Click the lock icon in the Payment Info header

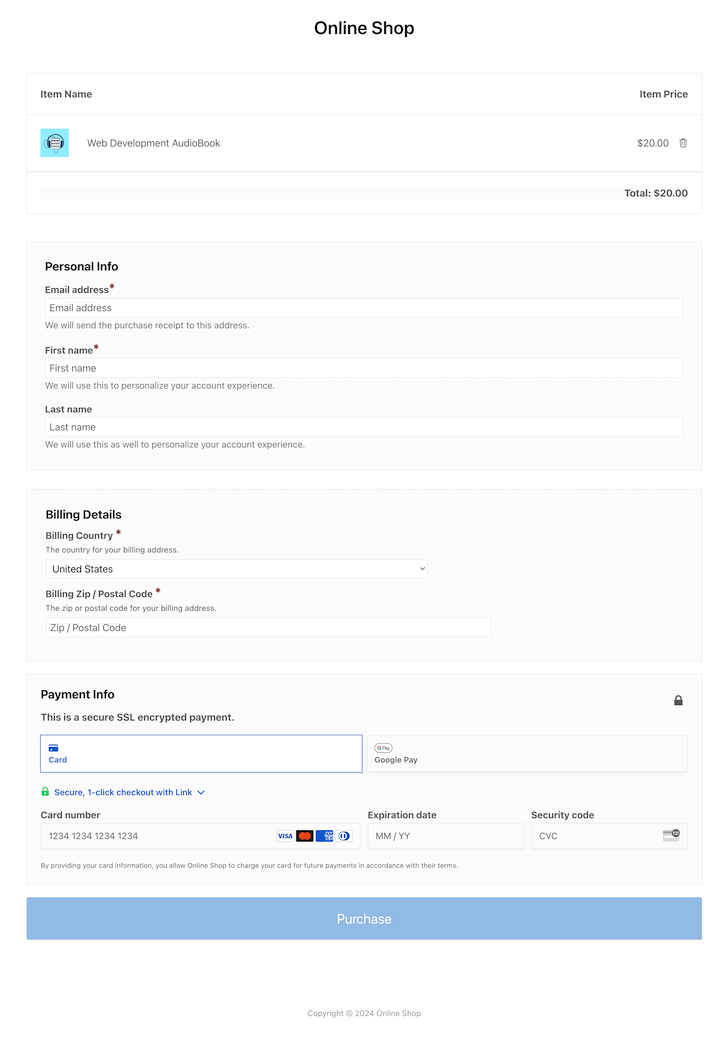tap(678, 700)
